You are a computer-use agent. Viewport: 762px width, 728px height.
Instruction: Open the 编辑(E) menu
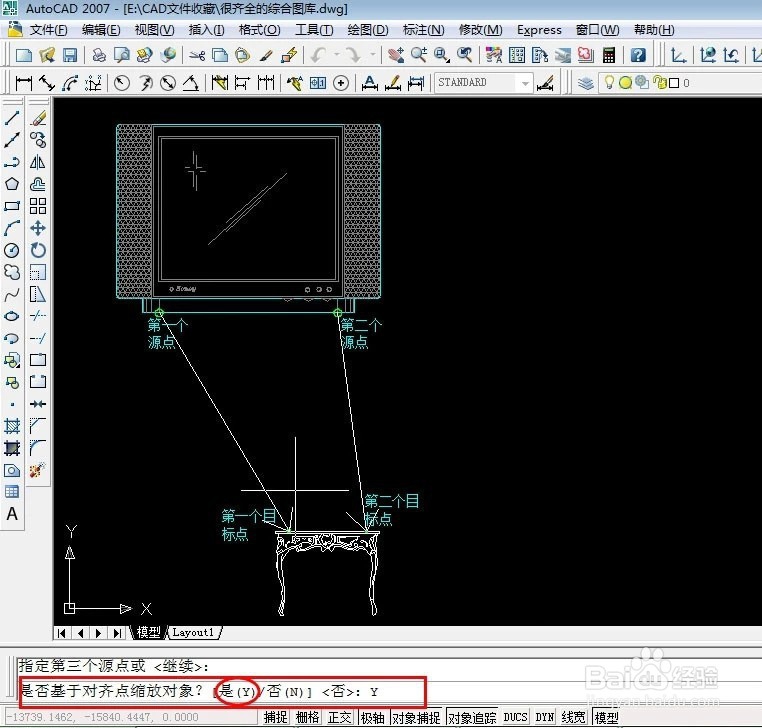[x=101, y=30]
